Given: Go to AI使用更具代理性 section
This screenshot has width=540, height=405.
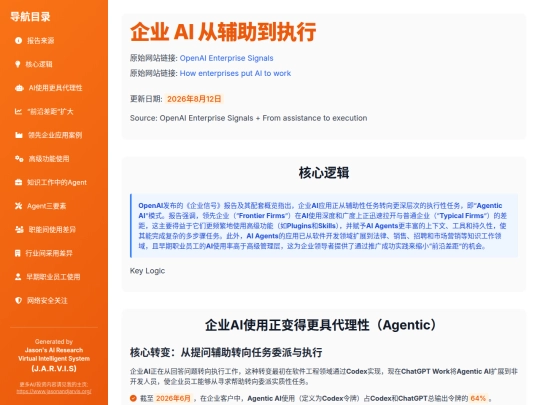Looking at the screenshot, I should pyautogui.click(x=55, y=88).
